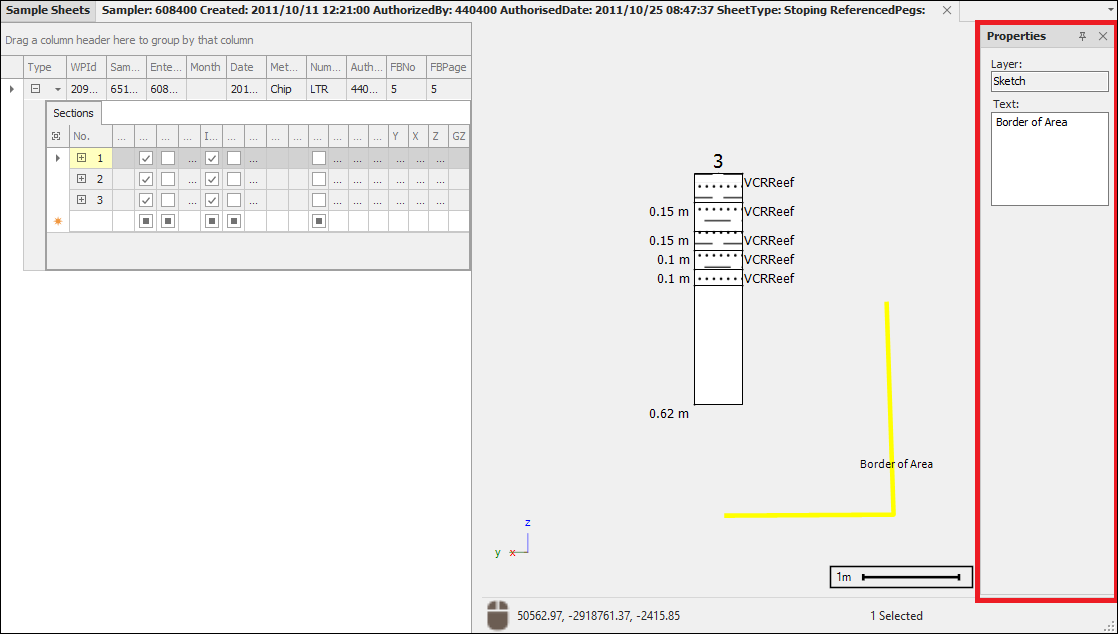
Task: Click the row indicator arrow of sample sheet
Action: 12,89
